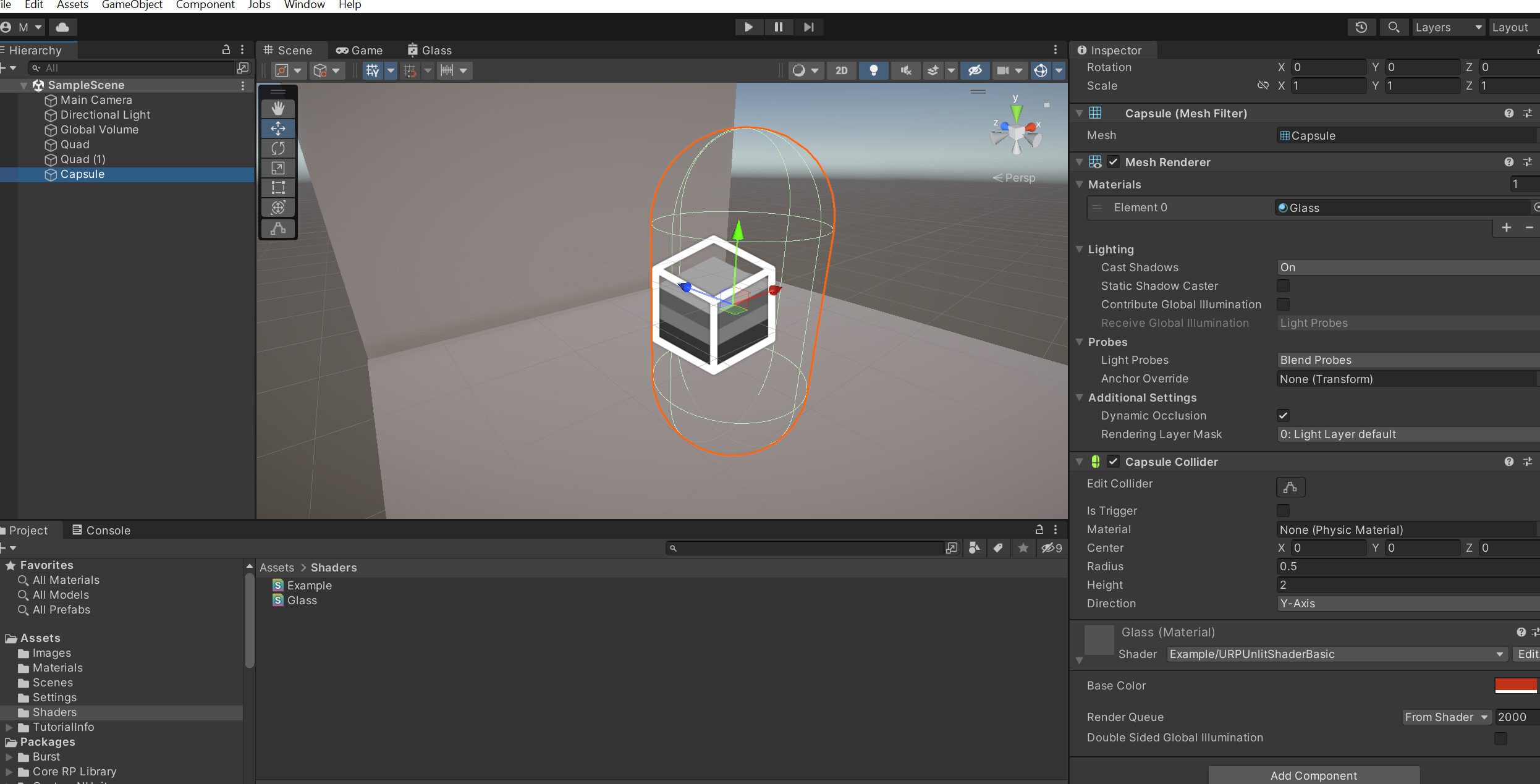Click the Edit Collider button in Capsule Collider
This screenshot has width=1540, height=784.
(1290, 487)
